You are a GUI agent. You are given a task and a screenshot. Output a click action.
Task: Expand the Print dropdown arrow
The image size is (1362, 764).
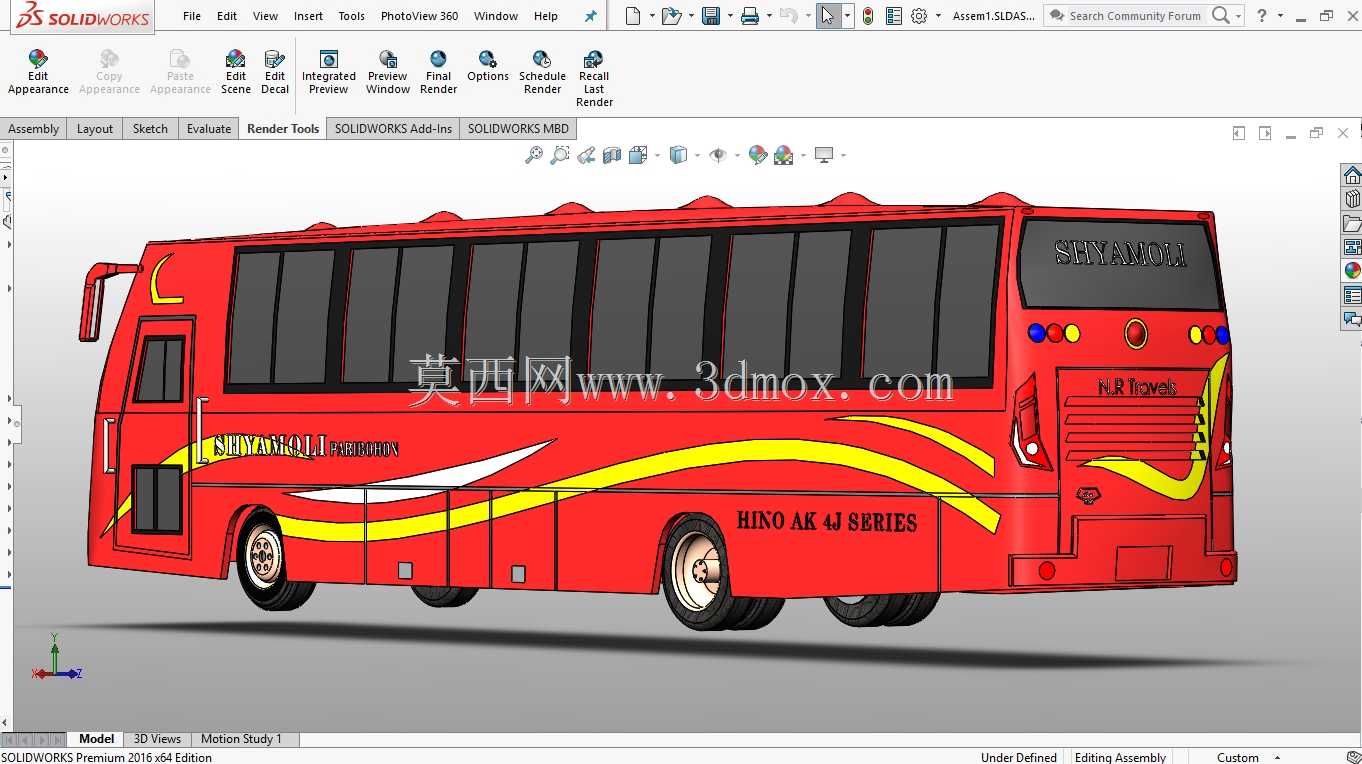point(769,16)
